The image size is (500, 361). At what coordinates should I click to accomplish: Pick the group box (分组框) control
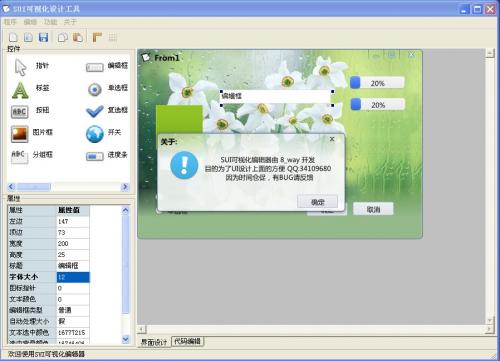[x=19, y=156]
